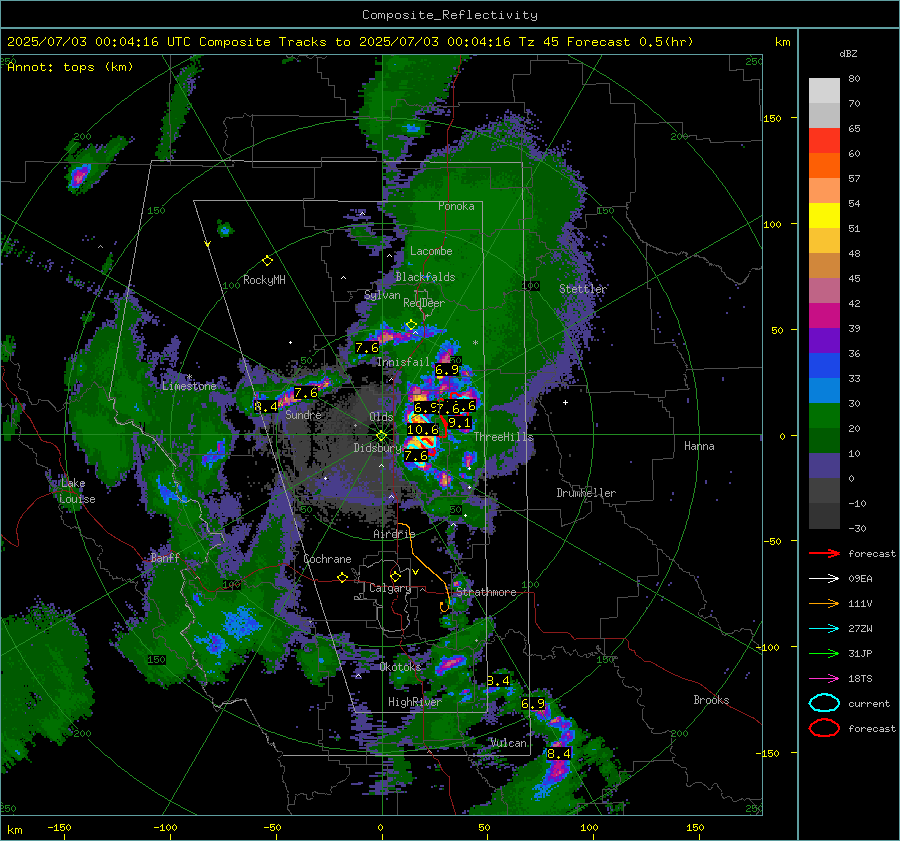The width and height of the screenshot is (900, 841).
Task: Click the yellow diamond marker below RedDeer
Action: pos(411,325)
